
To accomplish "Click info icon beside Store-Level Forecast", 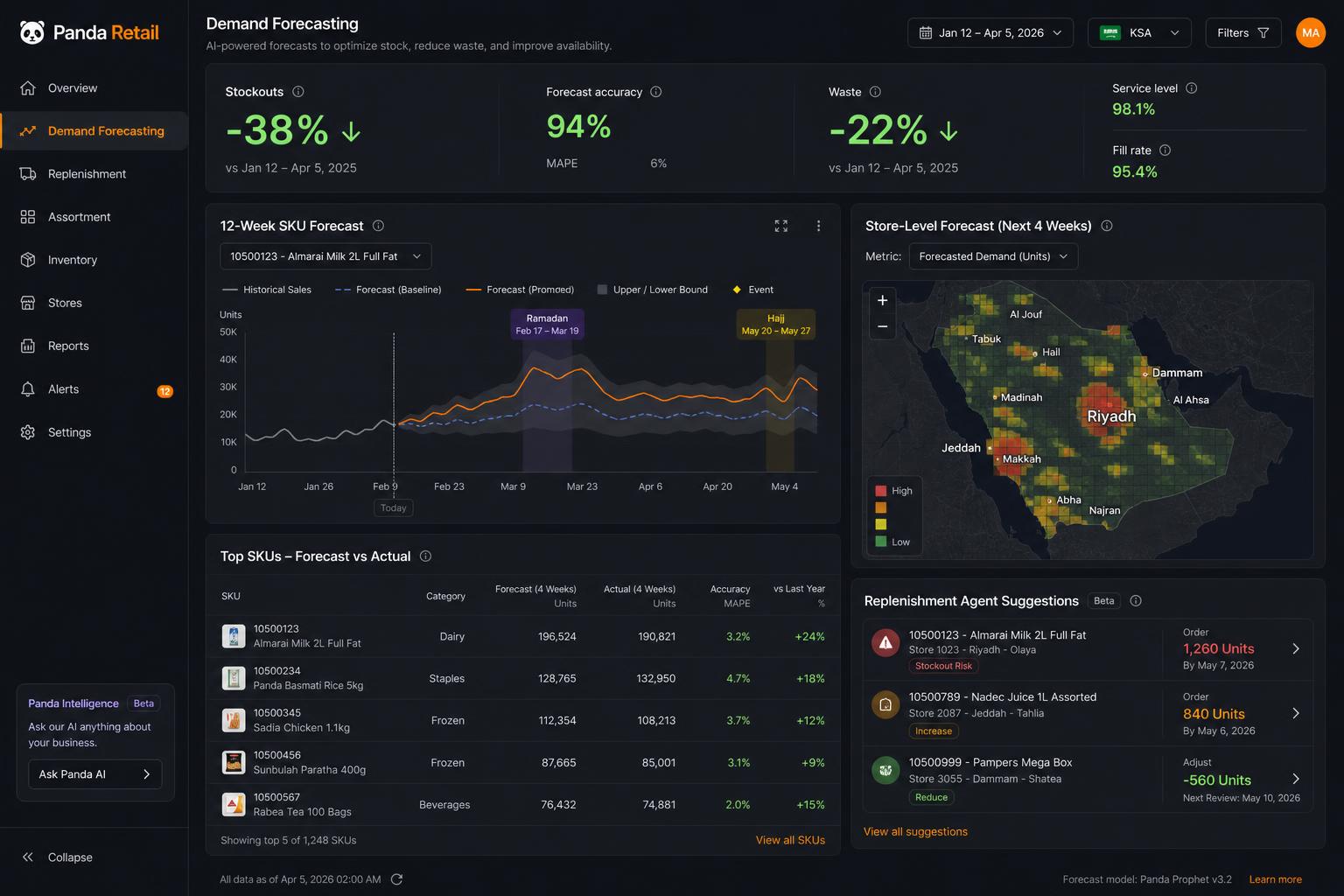I will coord(1107,226).
